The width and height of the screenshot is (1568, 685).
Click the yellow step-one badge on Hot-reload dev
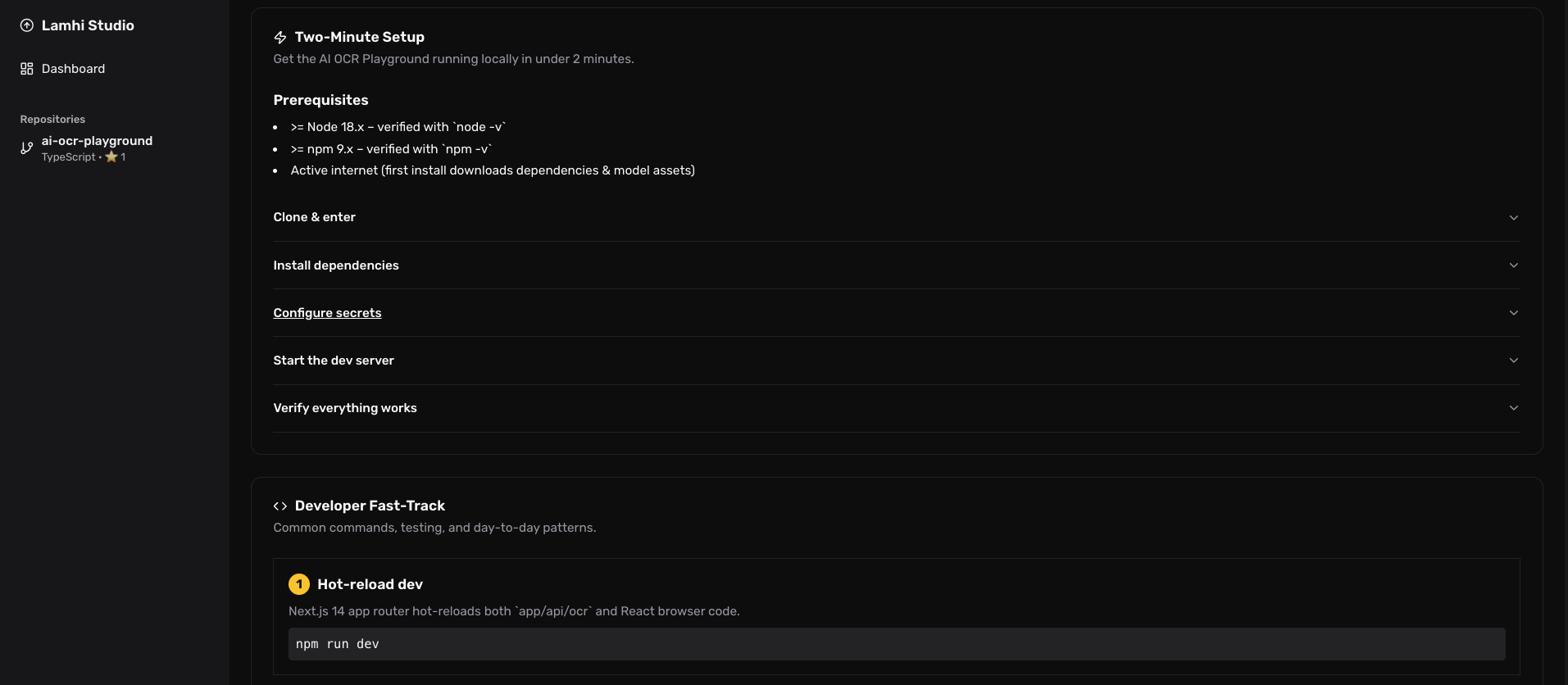pyautogui.click(x=298, y=583)
